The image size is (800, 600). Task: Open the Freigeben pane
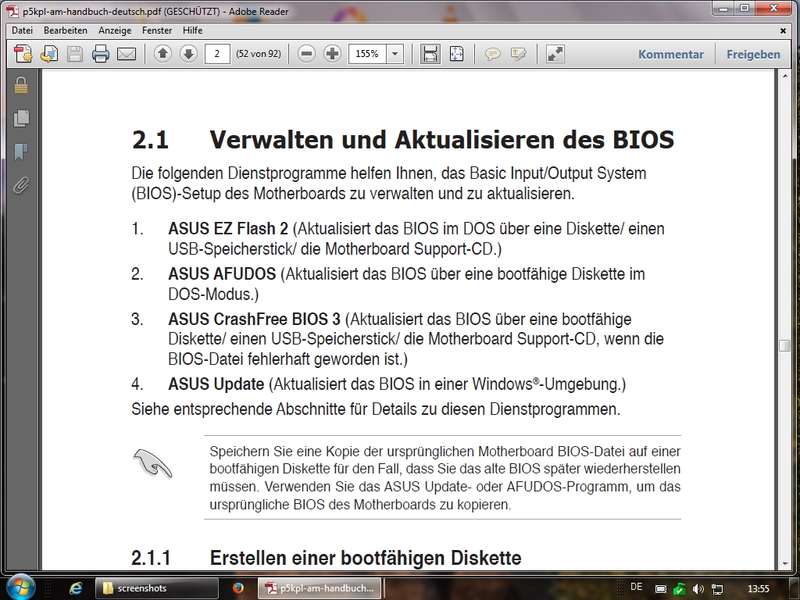coord(753,54)
